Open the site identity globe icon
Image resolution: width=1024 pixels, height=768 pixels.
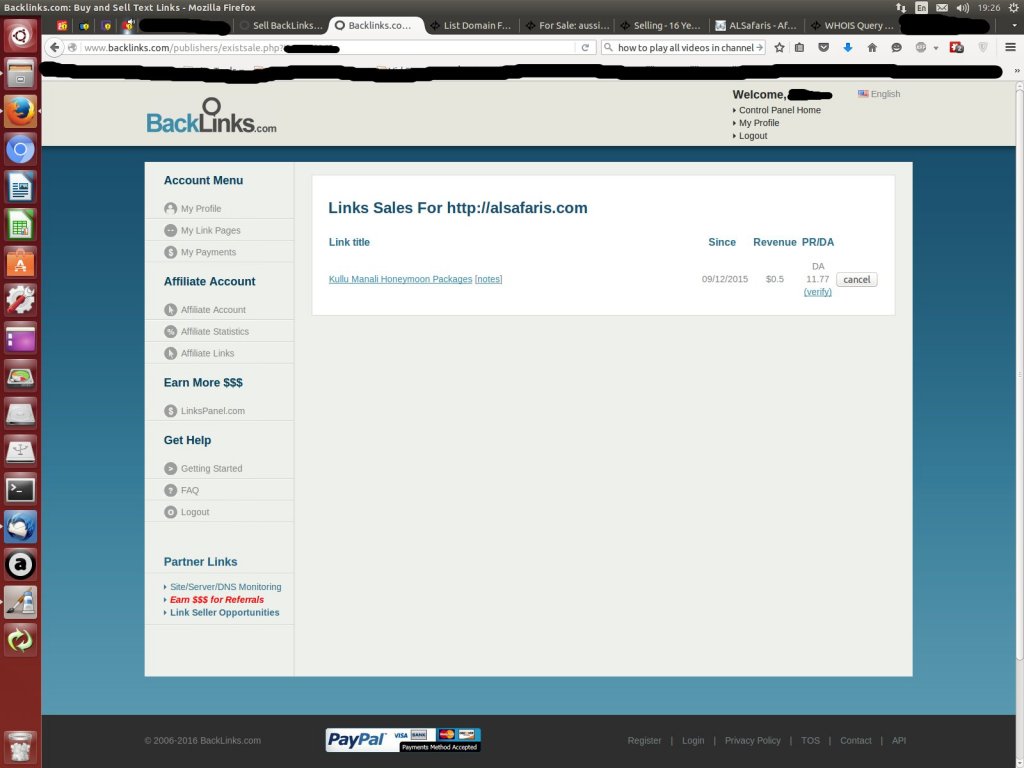click(72, 48)
